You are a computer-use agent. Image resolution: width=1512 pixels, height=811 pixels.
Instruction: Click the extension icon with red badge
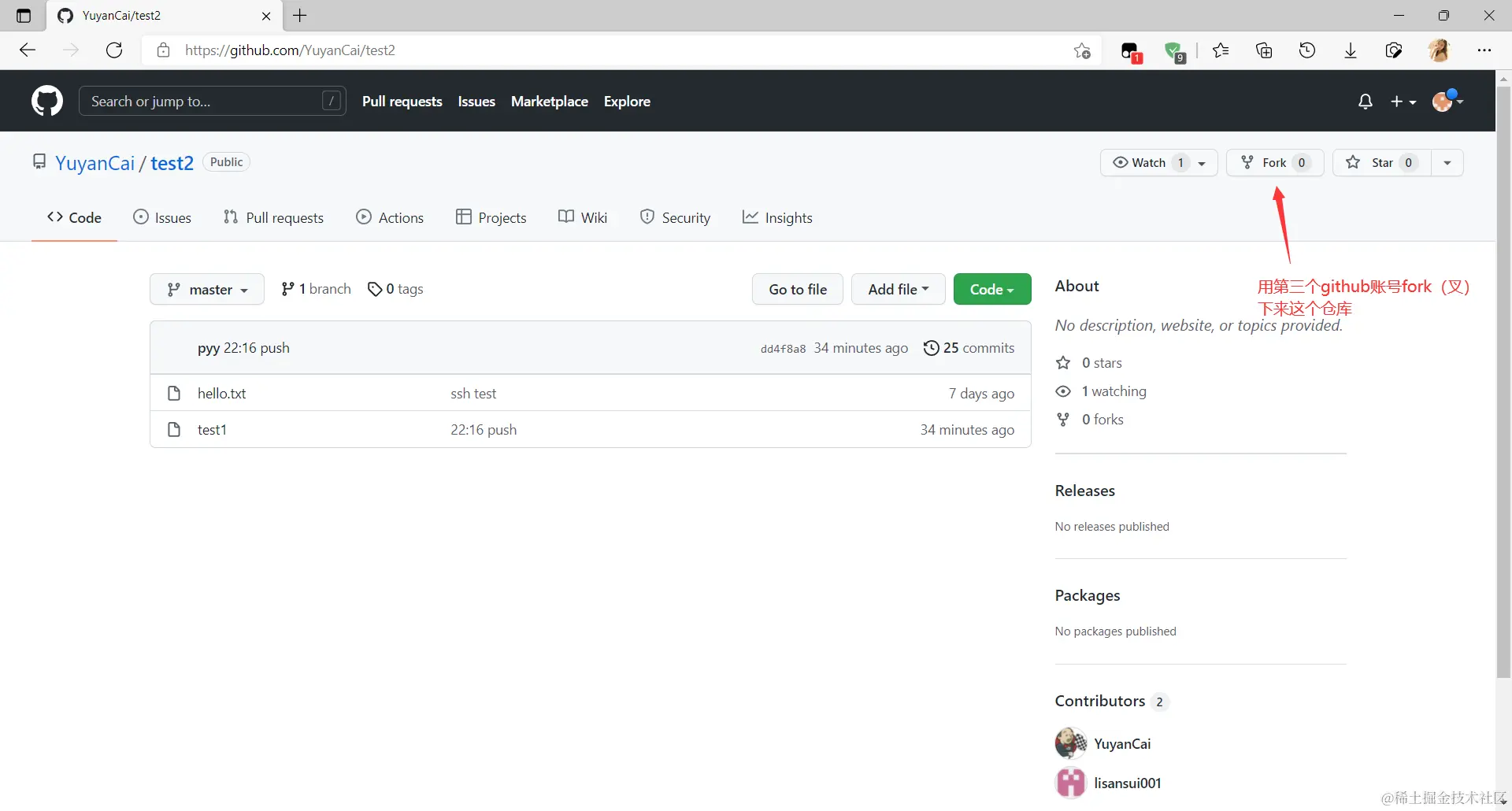(1131, 52)
